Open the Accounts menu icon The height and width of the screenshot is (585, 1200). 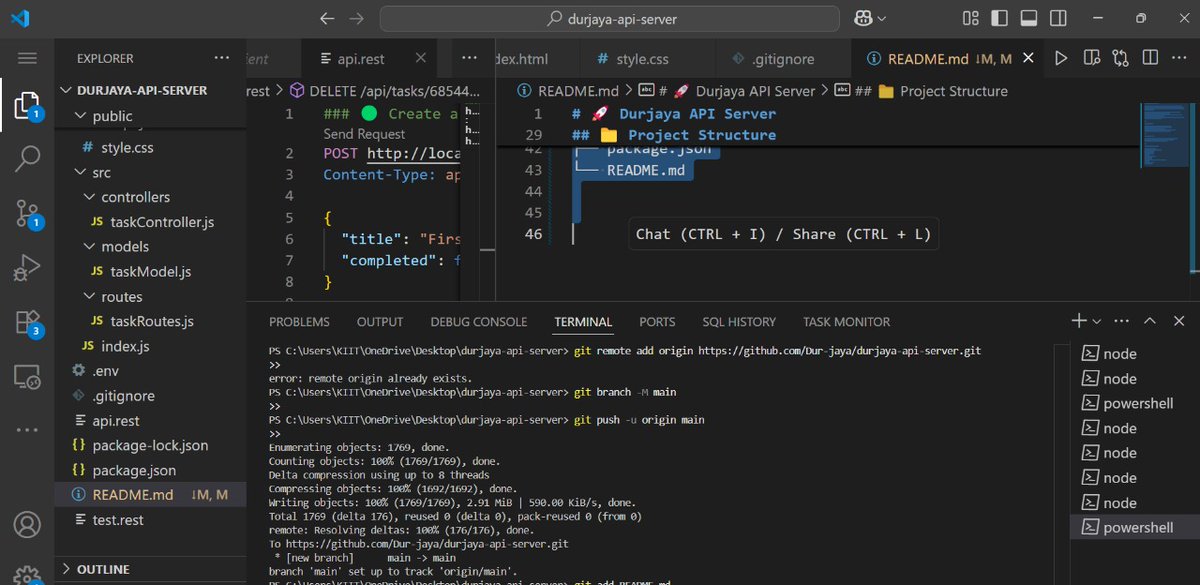(x=27, y=524)
